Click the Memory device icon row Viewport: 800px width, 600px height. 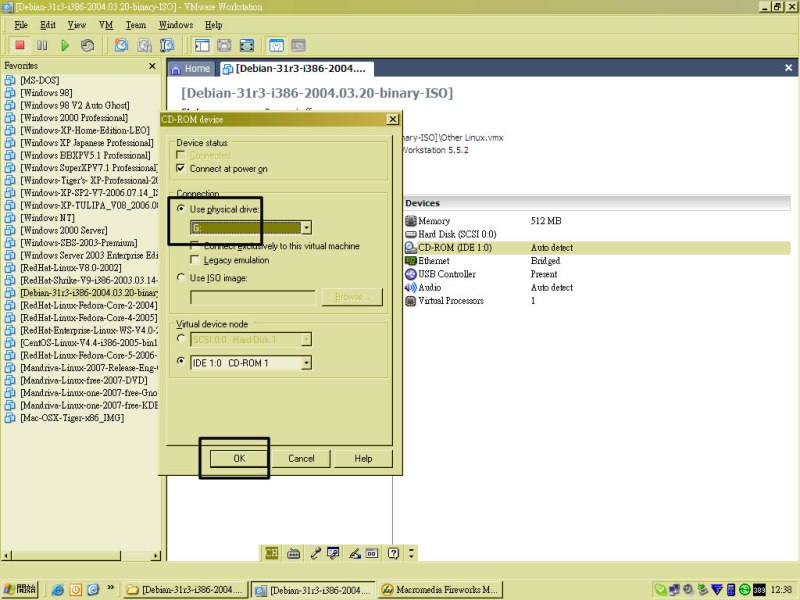pyautogui.click(x=411, y=221)
